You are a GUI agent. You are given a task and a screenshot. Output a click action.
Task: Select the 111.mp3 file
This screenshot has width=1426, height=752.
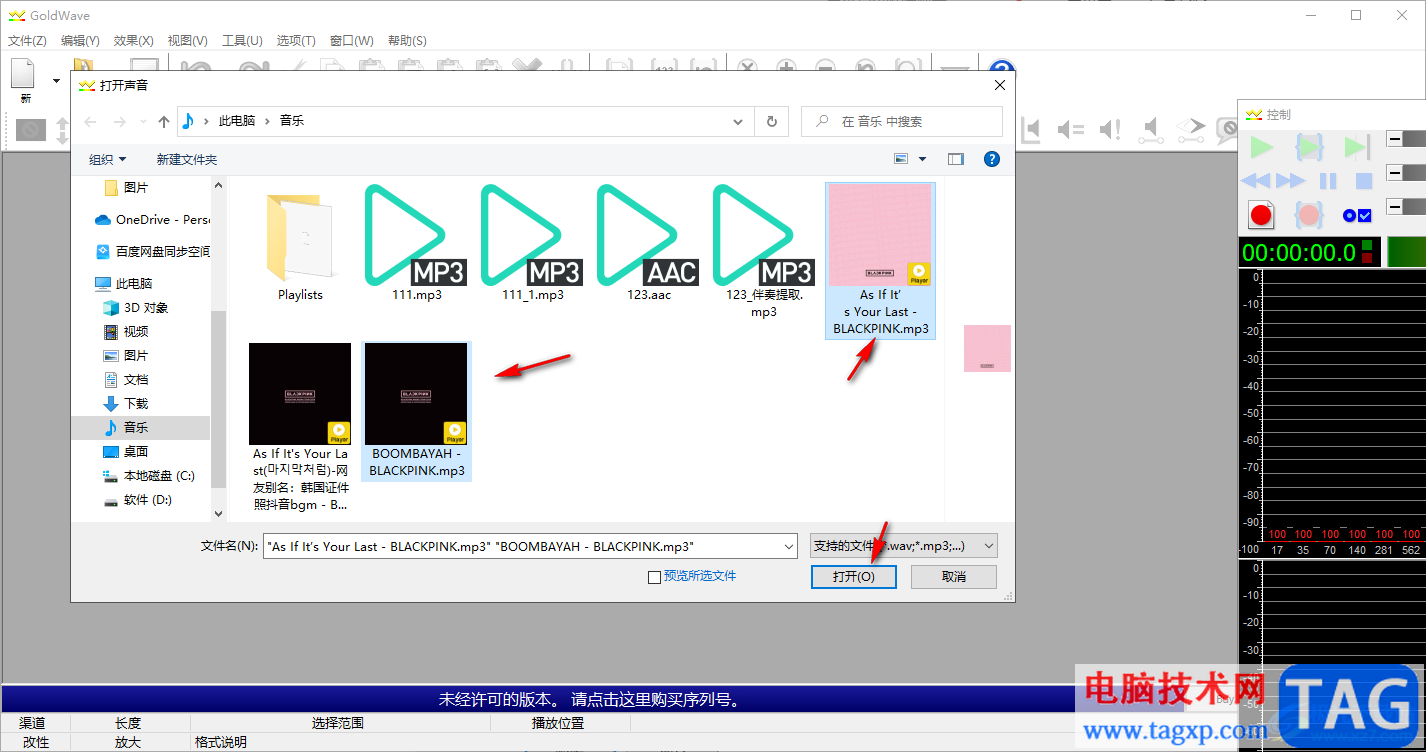(417, 243)
